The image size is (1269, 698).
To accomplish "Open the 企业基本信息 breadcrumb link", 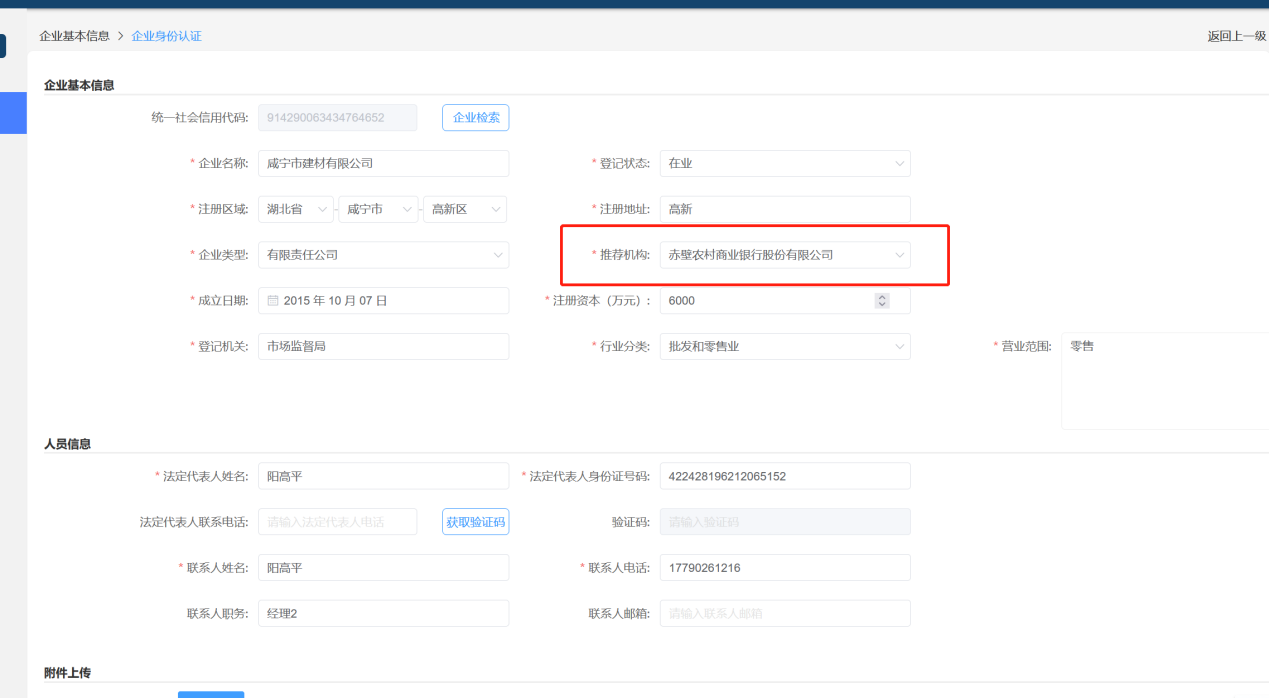I will (x=74, y=36).
